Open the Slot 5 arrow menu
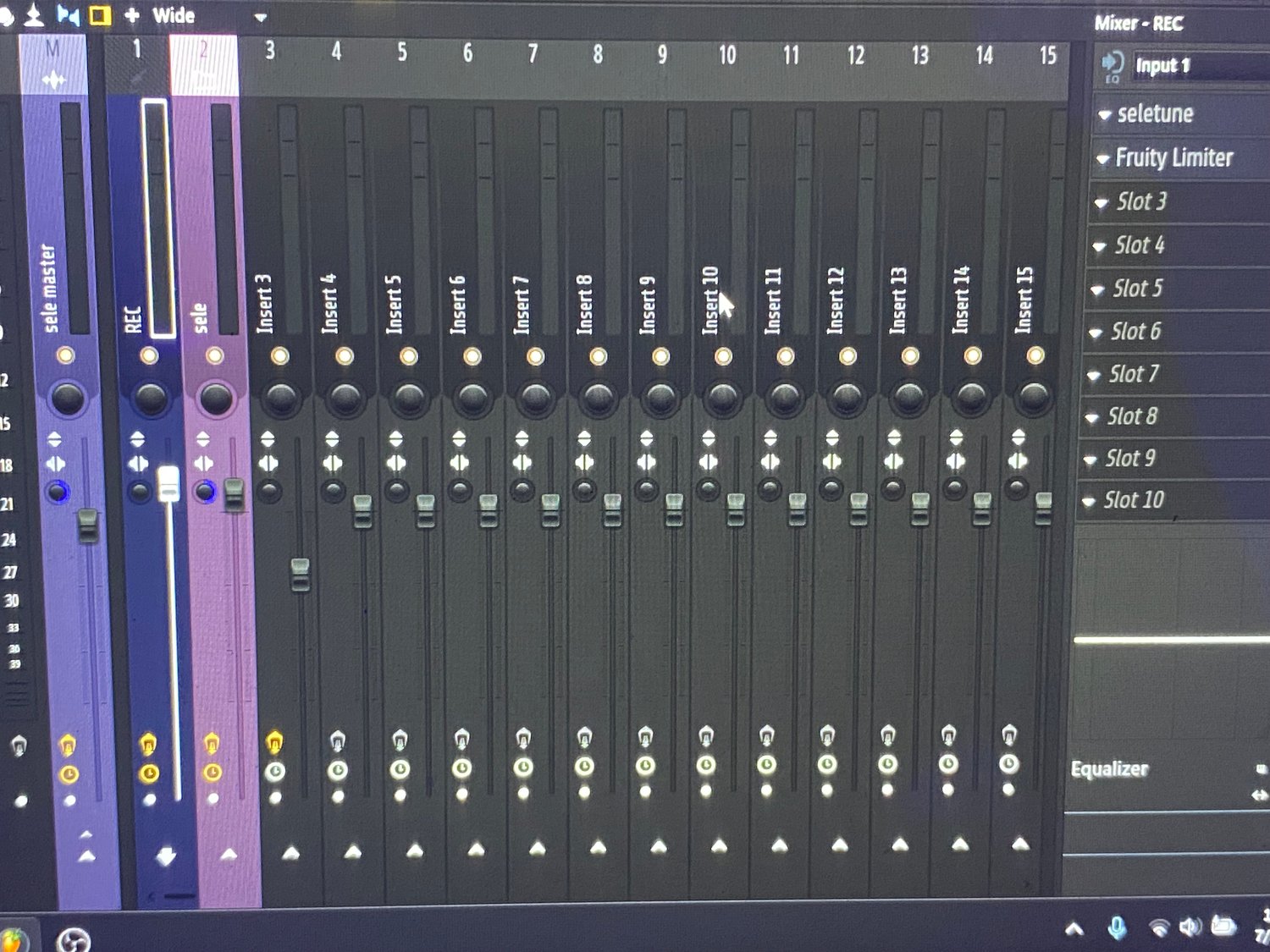Image resolution: width=1270 pixels, height=952 pixels. click(x=1098, y=289)
